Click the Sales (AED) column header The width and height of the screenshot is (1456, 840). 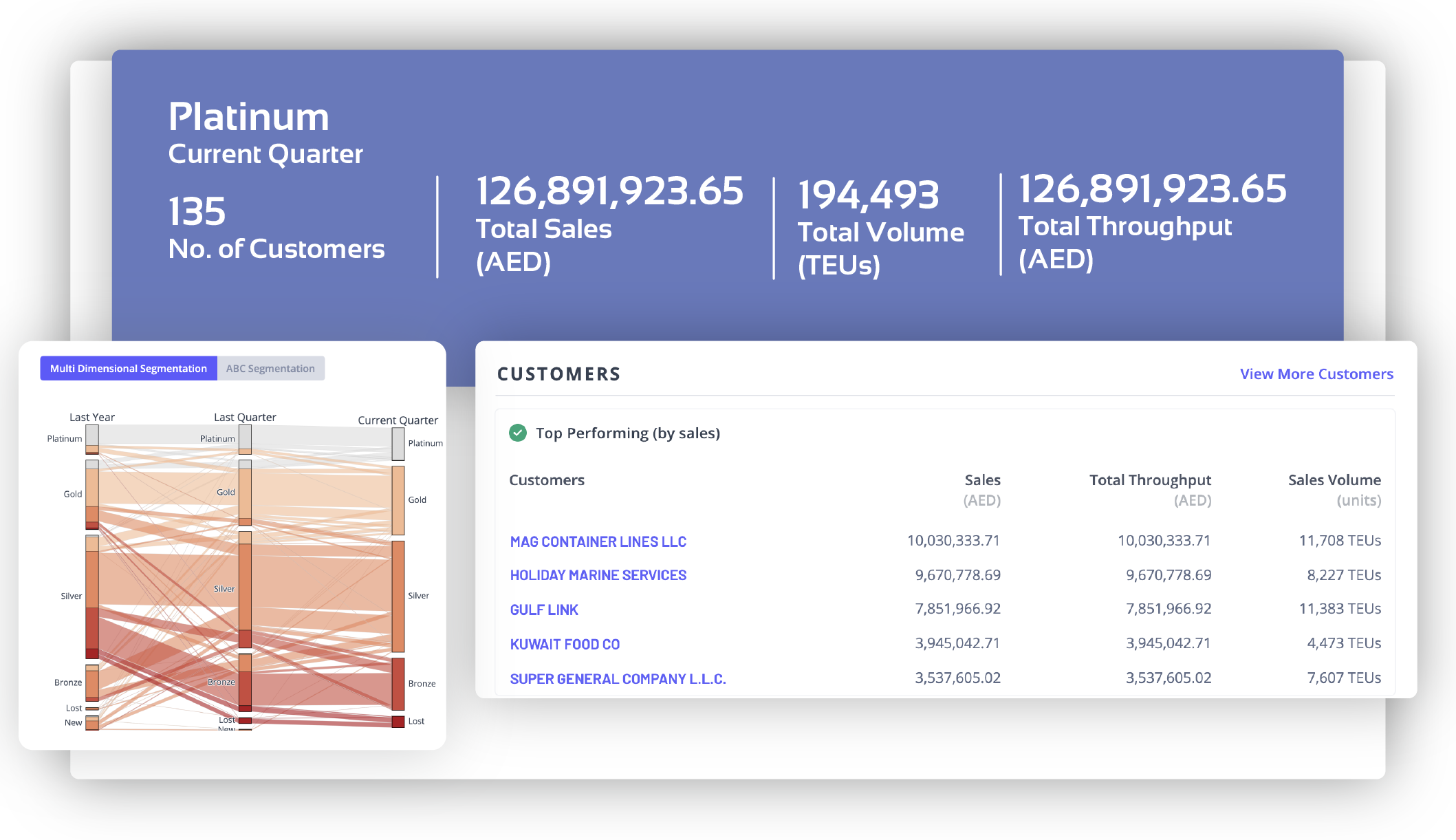(981, 480)
